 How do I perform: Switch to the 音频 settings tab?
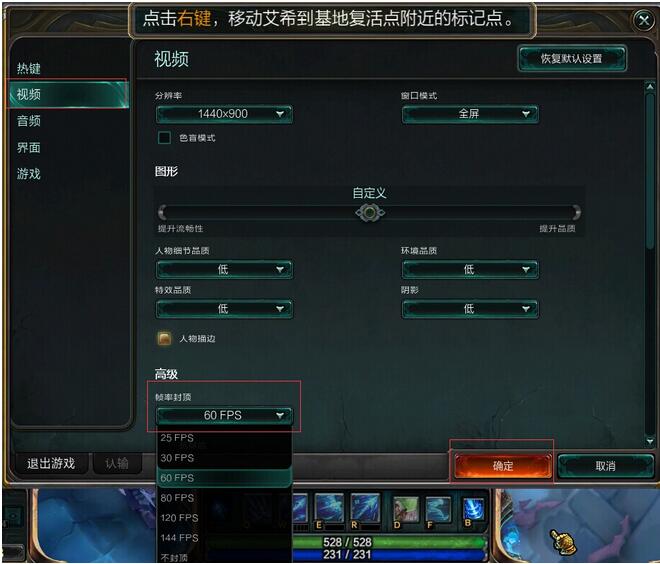29,121
